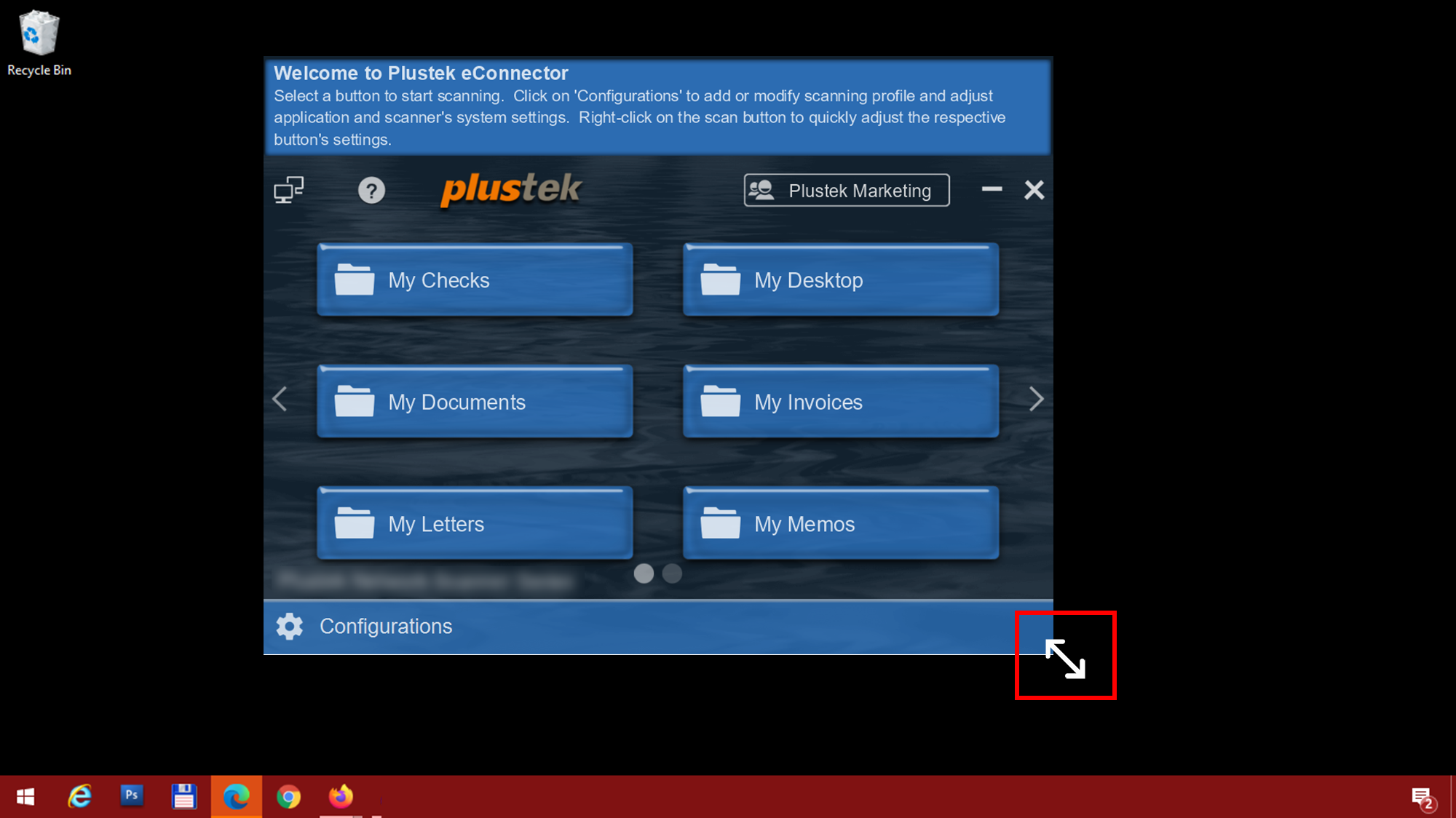Launch Microsoft Edge from taskbar
Viewport: 1456px width, 818px height.
point(236,797)
